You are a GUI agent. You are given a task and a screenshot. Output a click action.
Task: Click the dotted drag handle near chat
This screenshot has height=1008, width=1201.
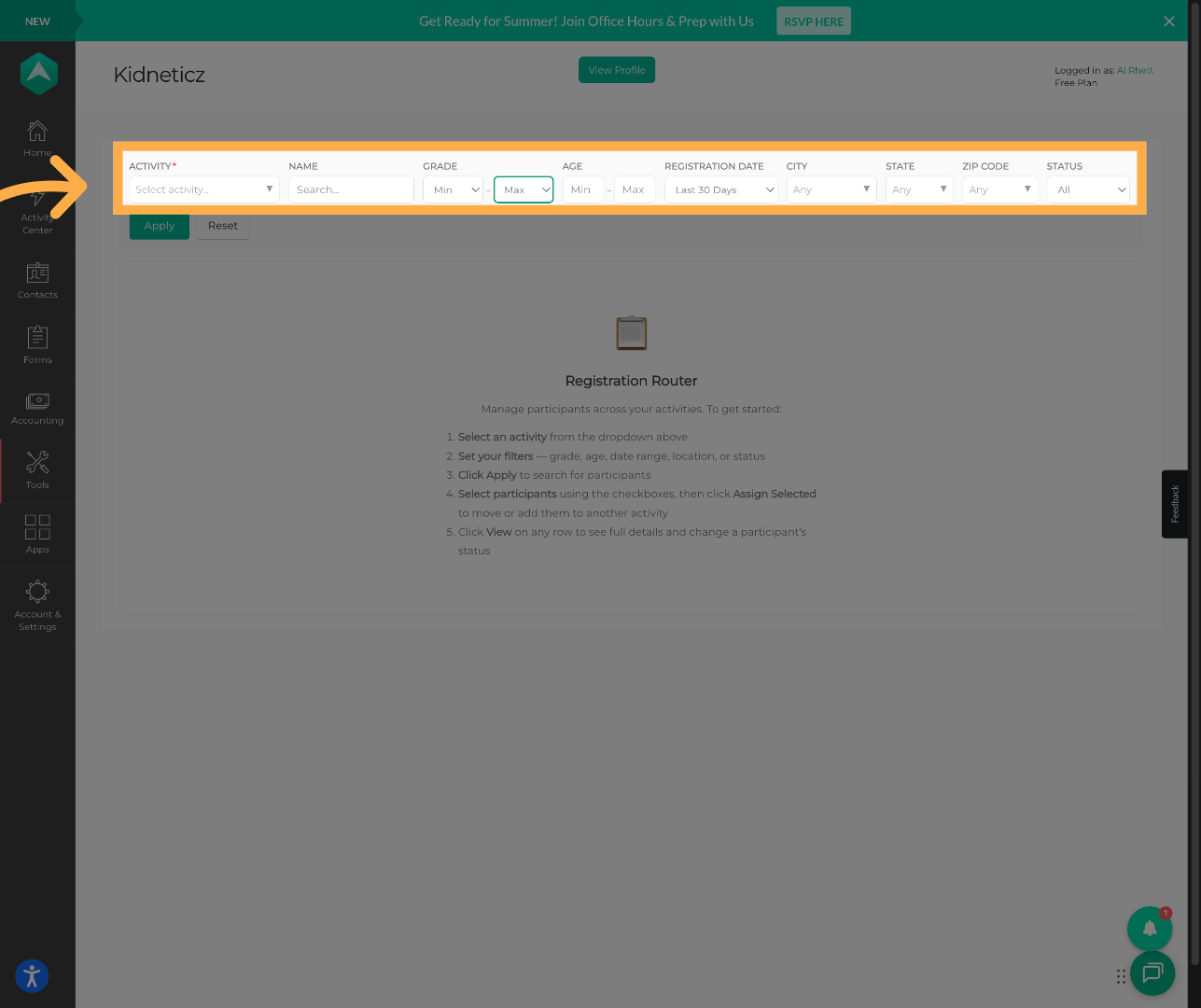1121,976
